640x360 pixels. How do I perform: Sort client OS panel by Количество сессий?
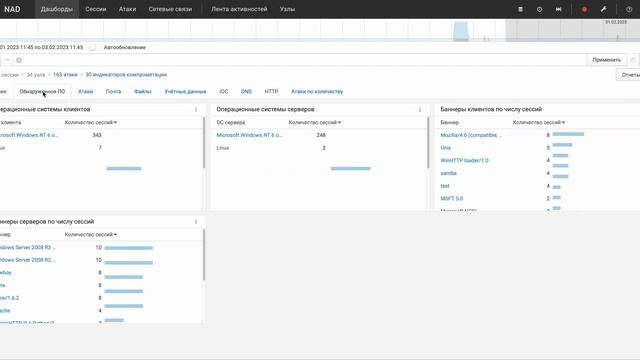point(91,122)
